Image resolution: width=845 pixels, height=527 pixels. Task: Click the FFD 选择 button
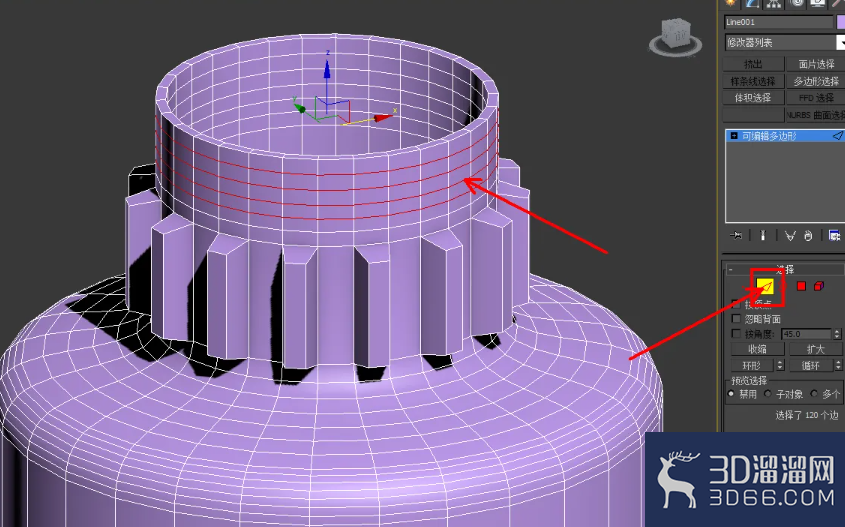(x=815, y=98)
